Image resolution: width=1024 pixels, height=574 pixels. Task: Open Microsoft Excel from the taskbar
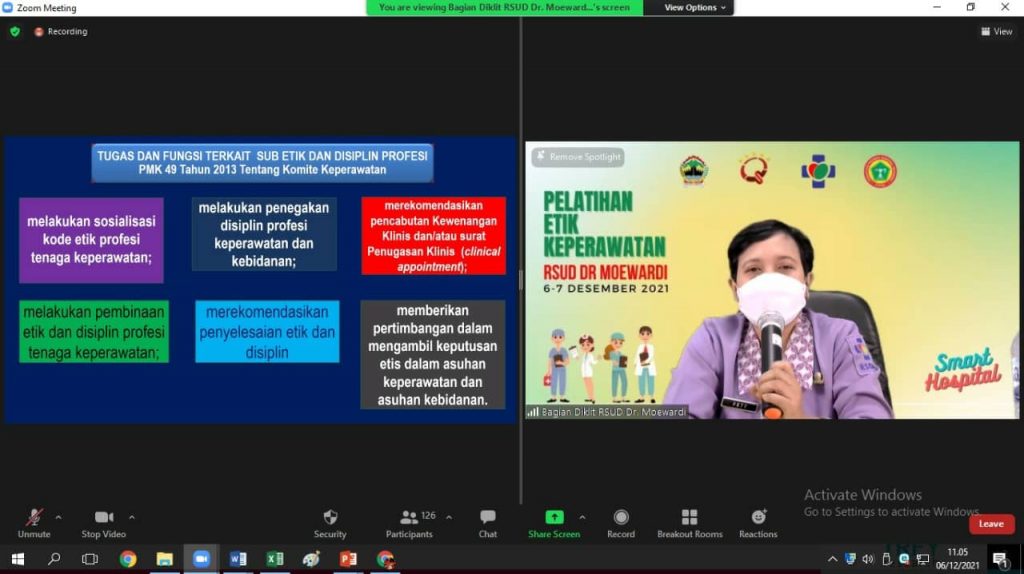click(275, 559)
